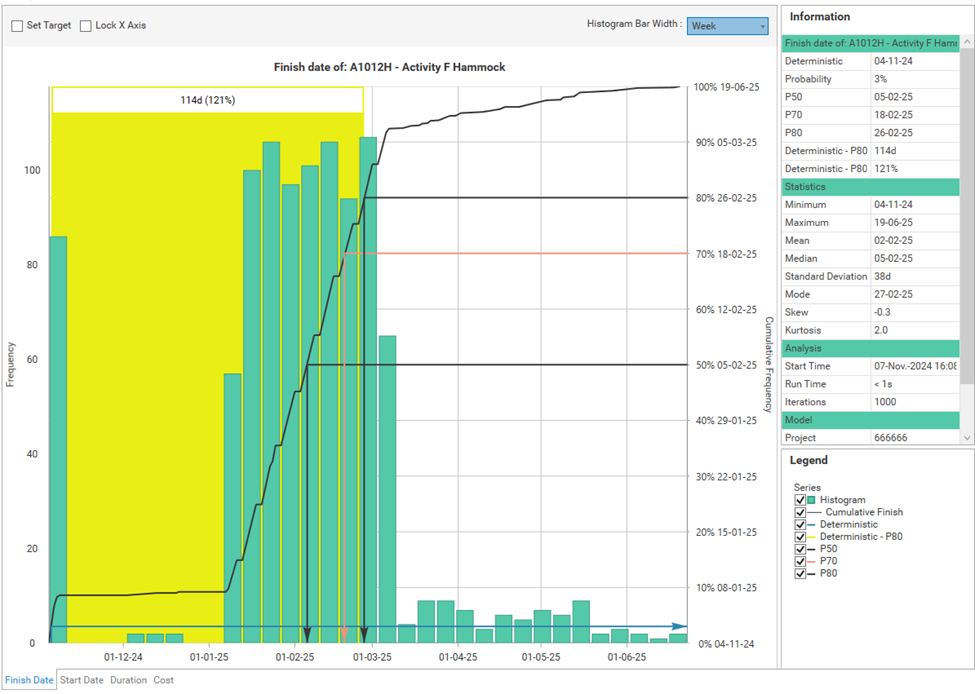This screenshot has height=694, width=975.
Task: Click the blue Deterministic arrow tip at right
Action: 681,627
